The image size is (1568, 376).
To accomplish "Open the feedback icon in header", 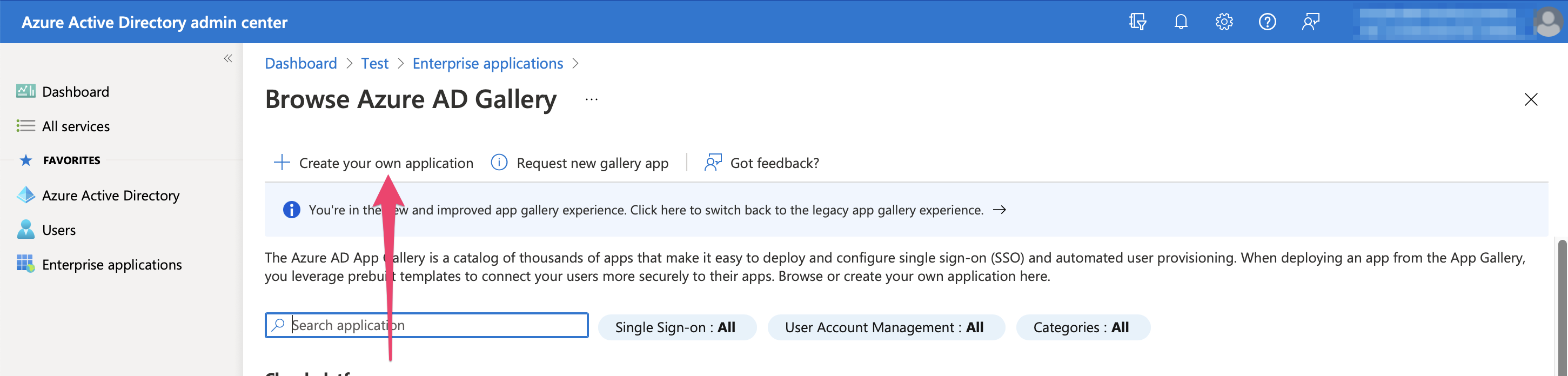I will coord(1310,22).
